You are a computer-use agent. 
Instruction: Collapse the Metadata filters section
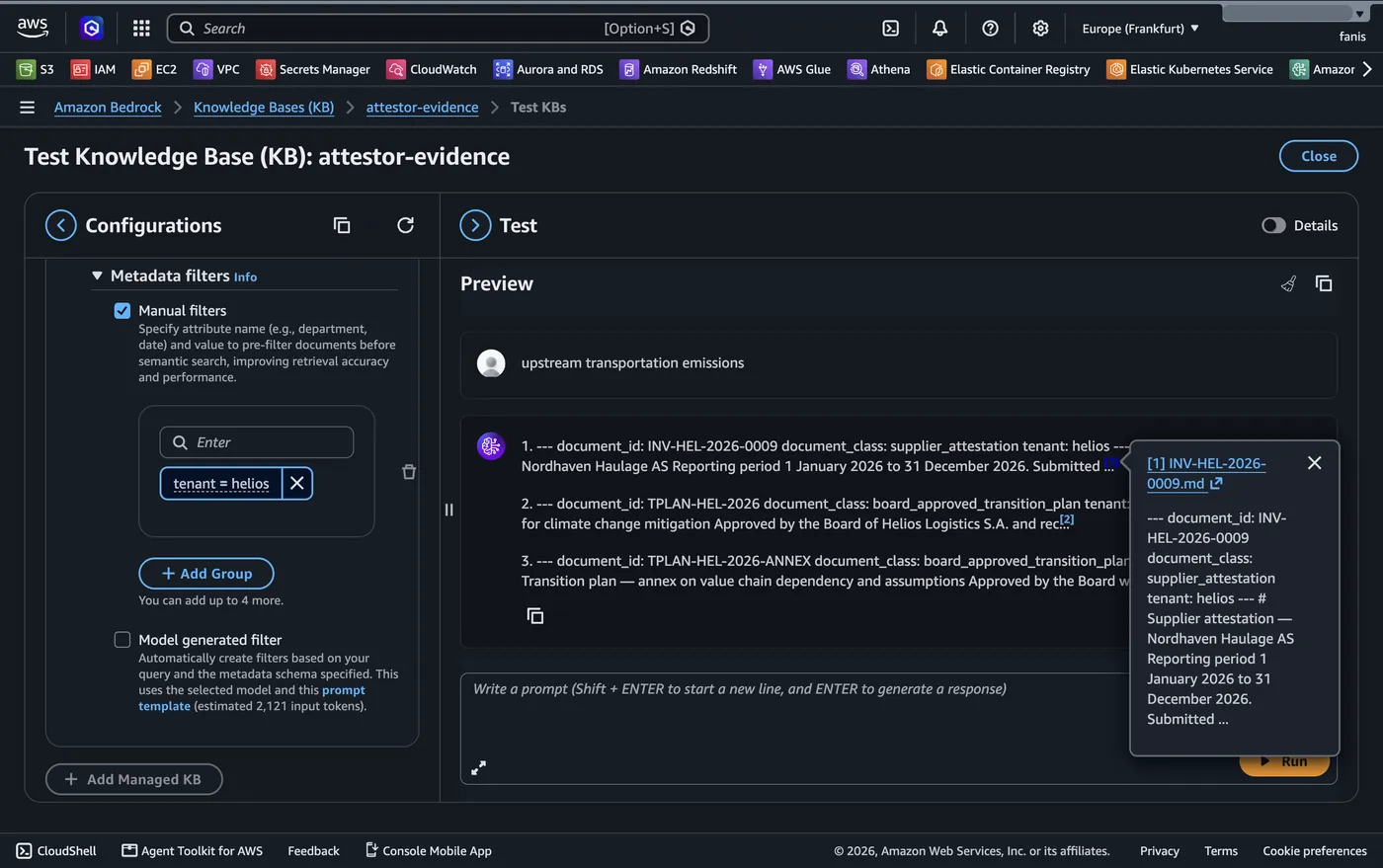97,276
